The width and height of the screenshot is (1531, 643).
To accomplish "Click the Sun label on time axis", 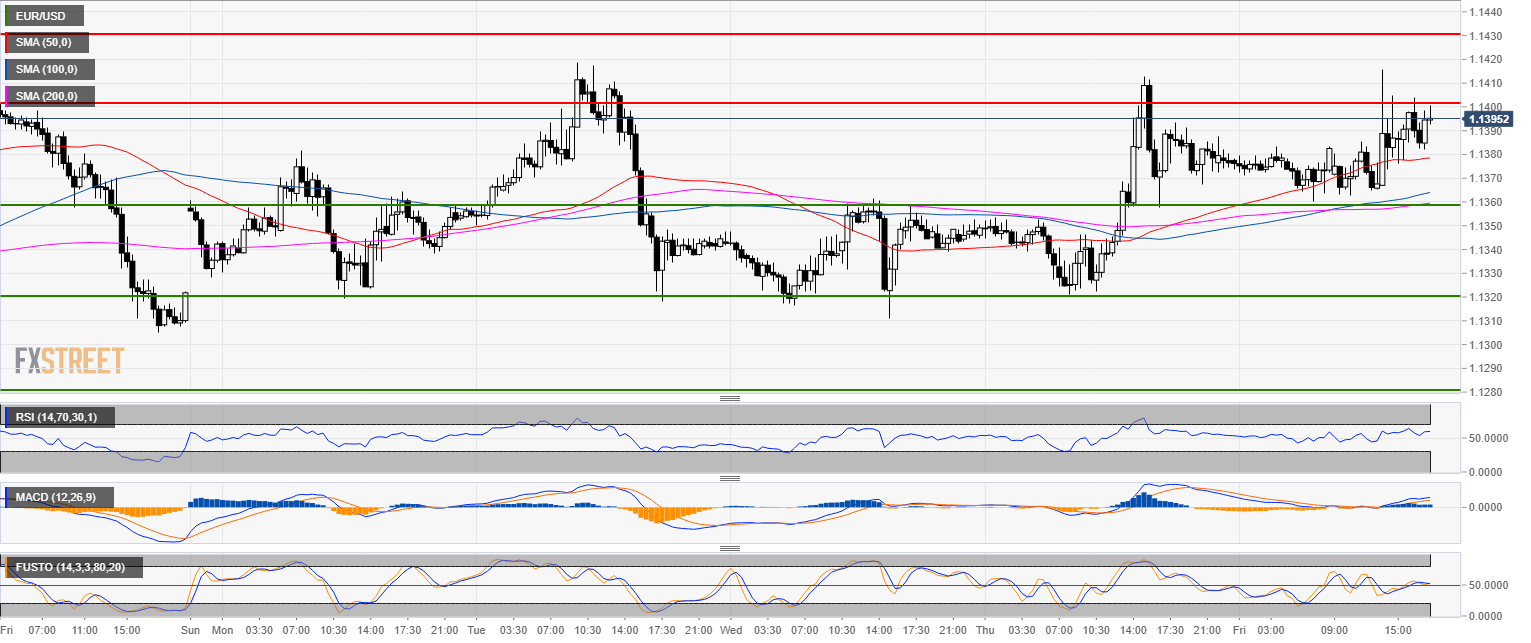I will tap(191, 631).
